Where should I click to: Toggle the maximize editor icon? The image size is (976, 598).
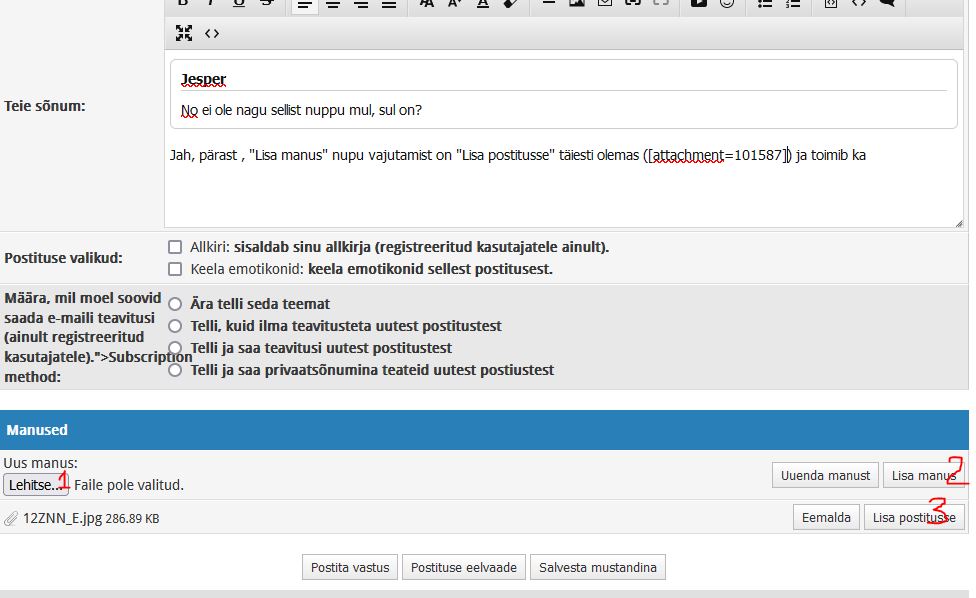click(183, 33)
